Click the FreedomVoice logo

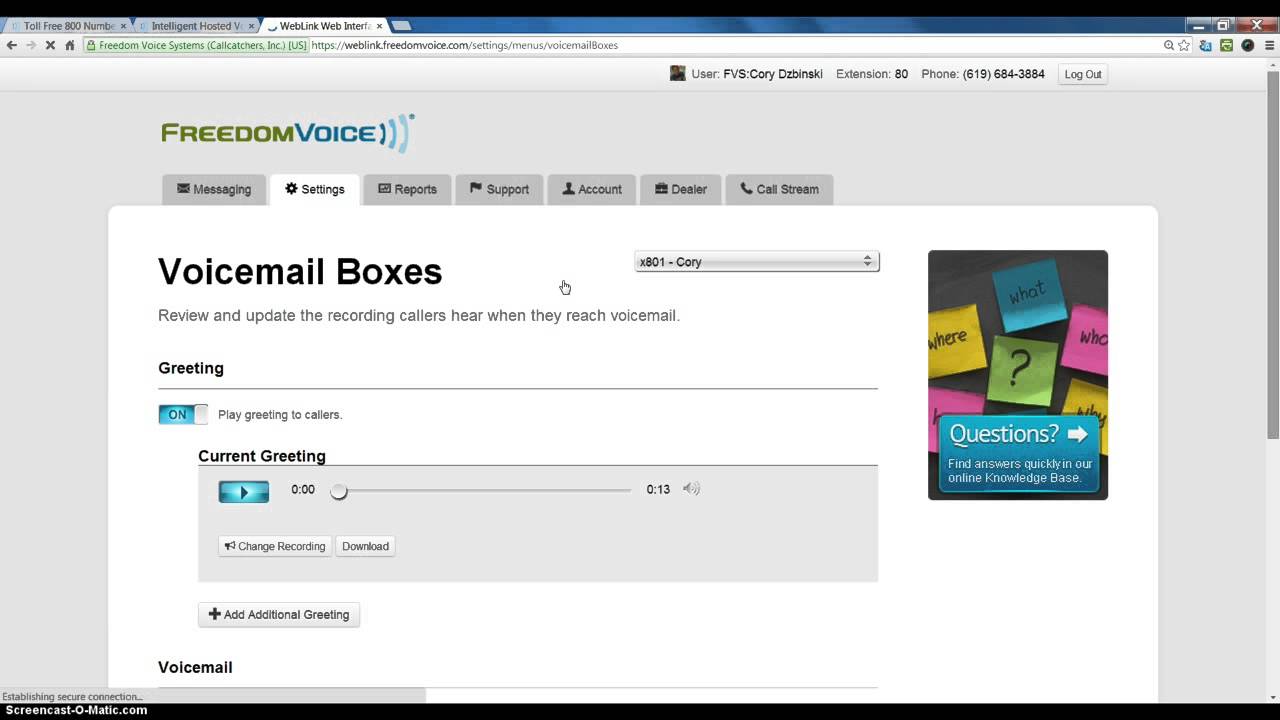[288, 133]
